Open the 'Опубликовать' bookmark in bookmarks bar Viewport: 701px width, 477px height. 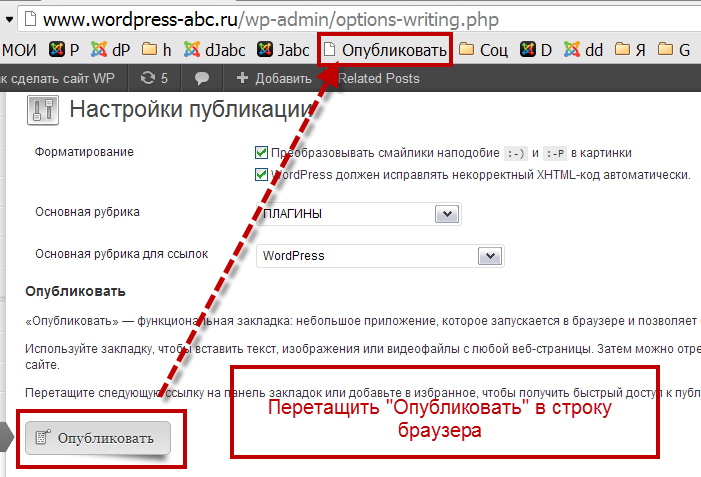tap(385, 49)
